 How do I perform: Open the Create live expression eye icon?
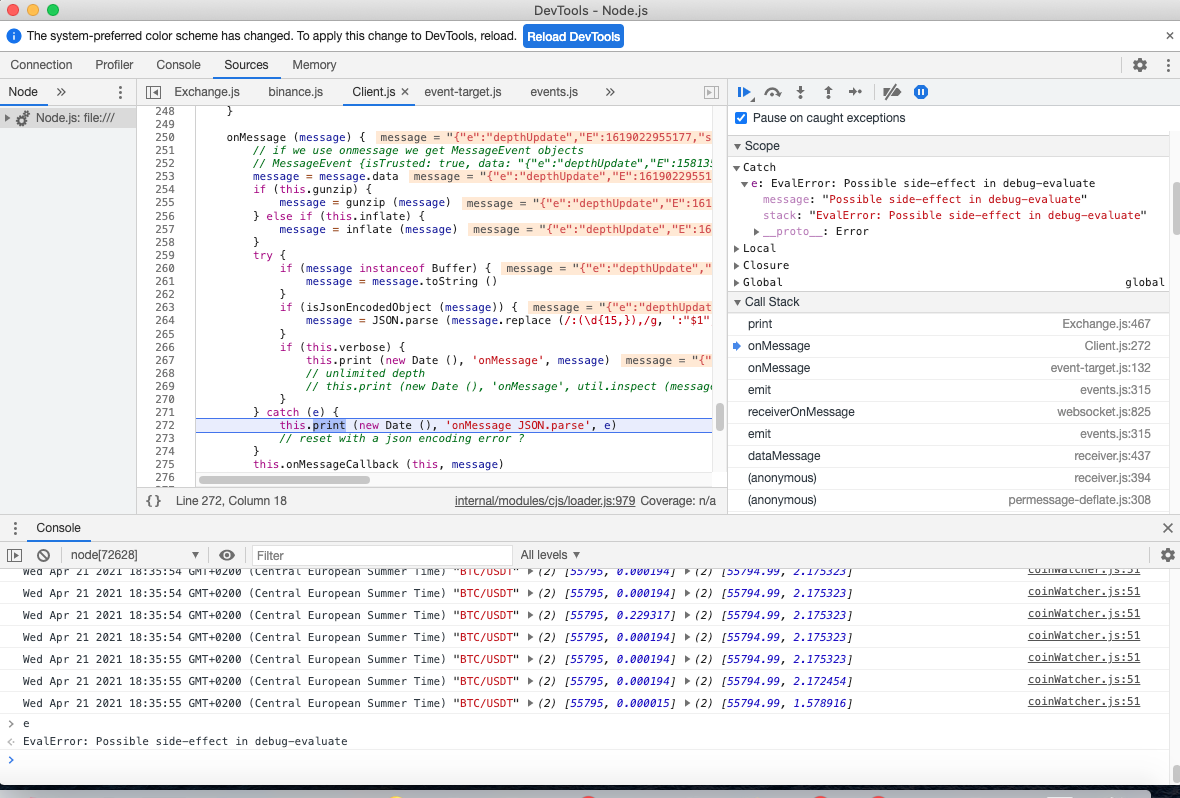[x=227, y=554]
